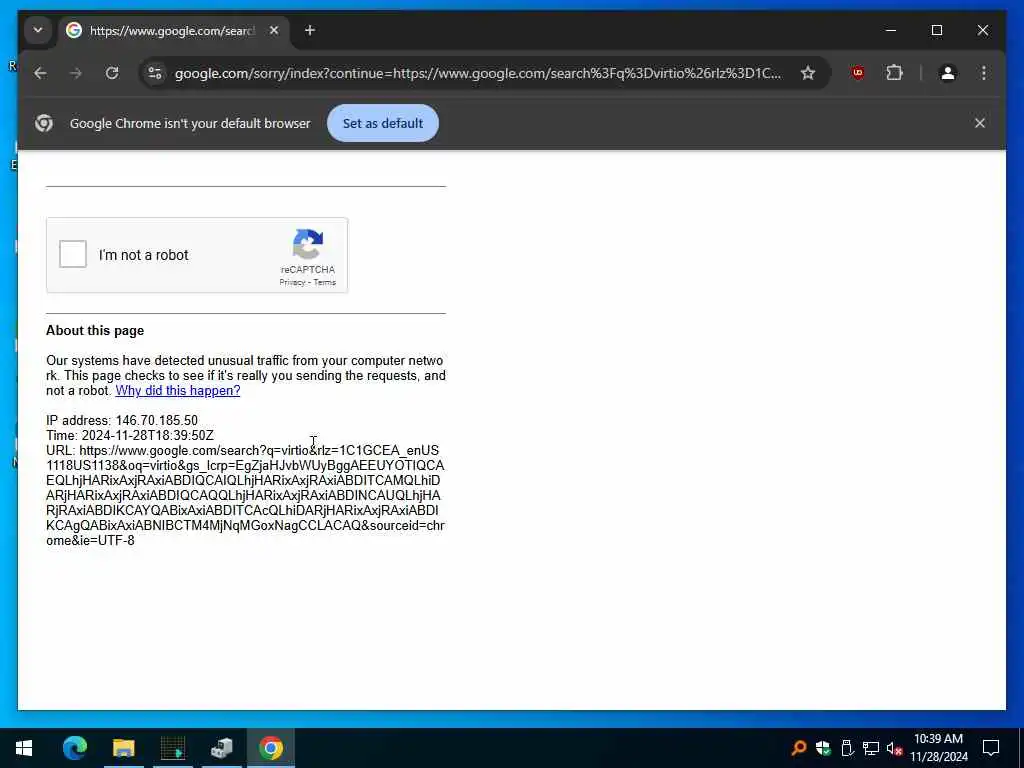Screen dimensions: 1024x768
Task: Go back to the previous page
Action: click(x=40, y=73)
